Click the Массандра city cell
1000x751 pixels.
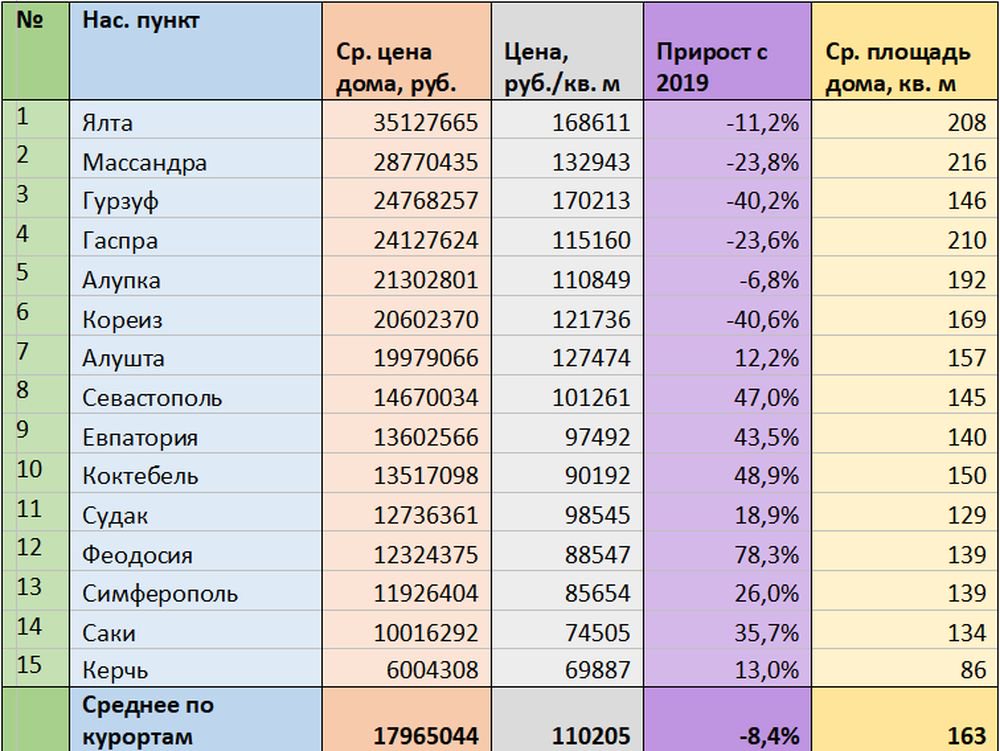pos(144,163)
